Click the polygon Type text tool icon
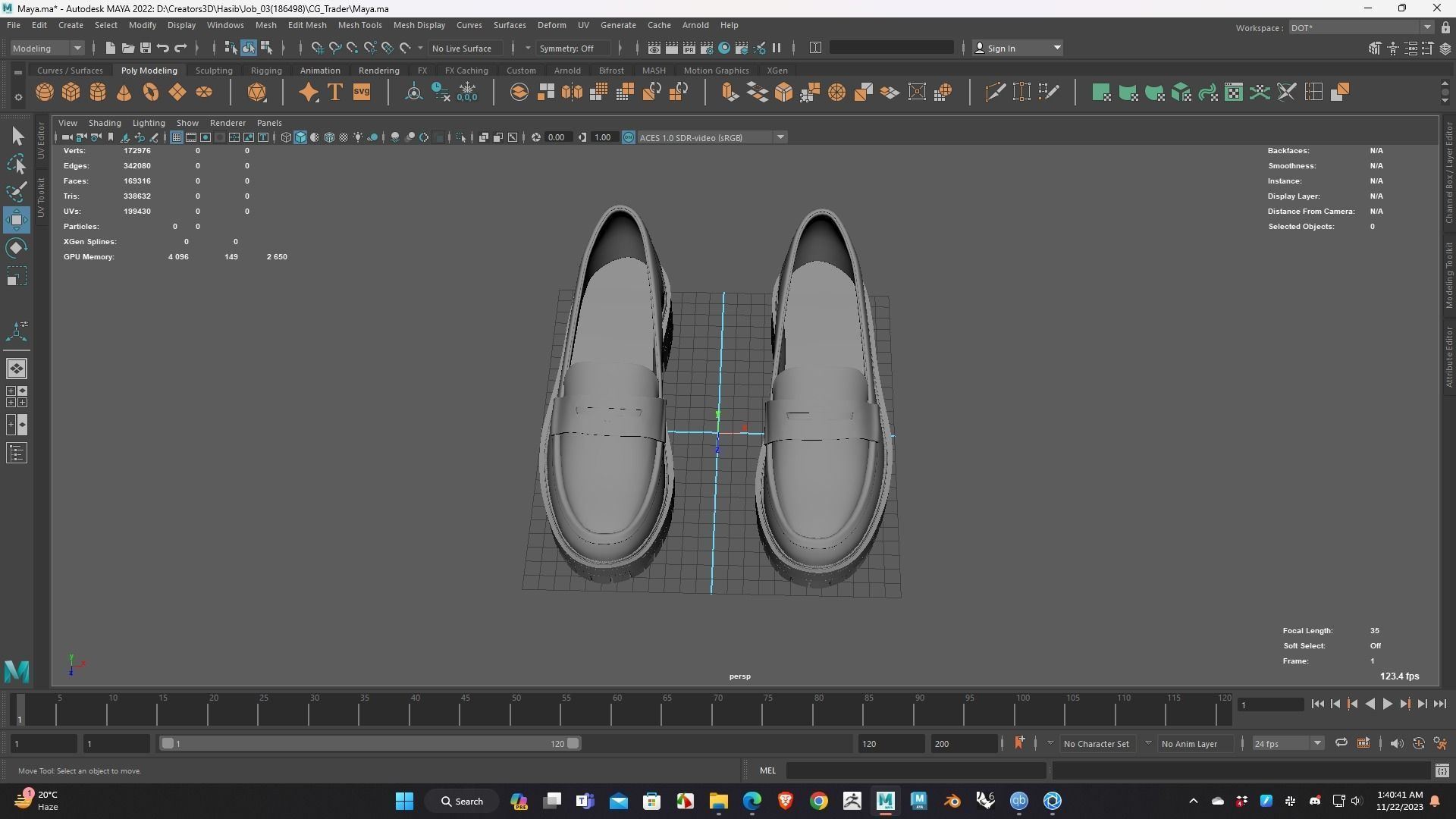This screenshot has width=1456, height=819. 334,93
